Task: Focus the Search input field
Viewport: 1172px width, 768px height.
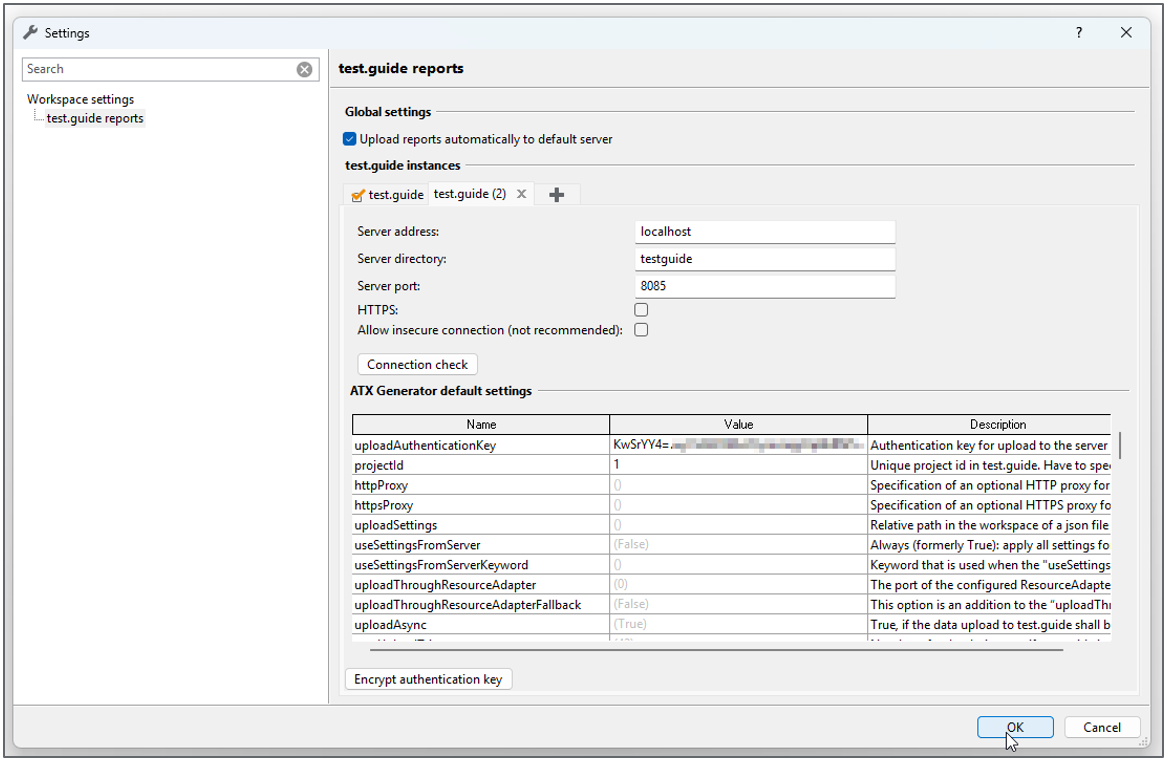Action: pos(158,70)
